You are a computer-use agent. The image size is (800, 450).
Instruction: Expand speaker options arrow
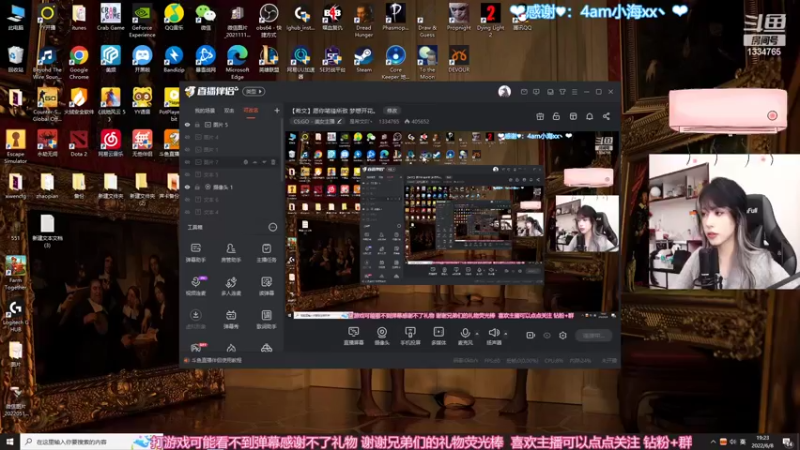click(506, 334)
